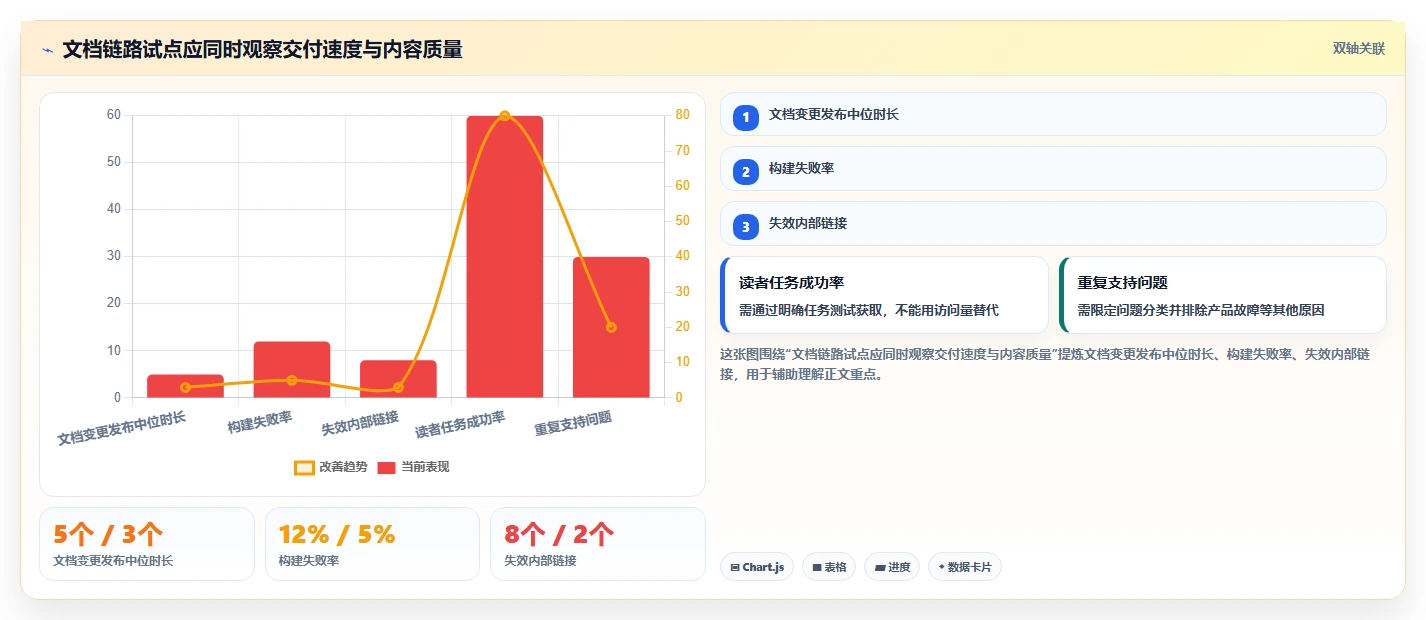Click the x-axis label 重复支持问题
1426x620 pixels.
[x=573, y=423]
